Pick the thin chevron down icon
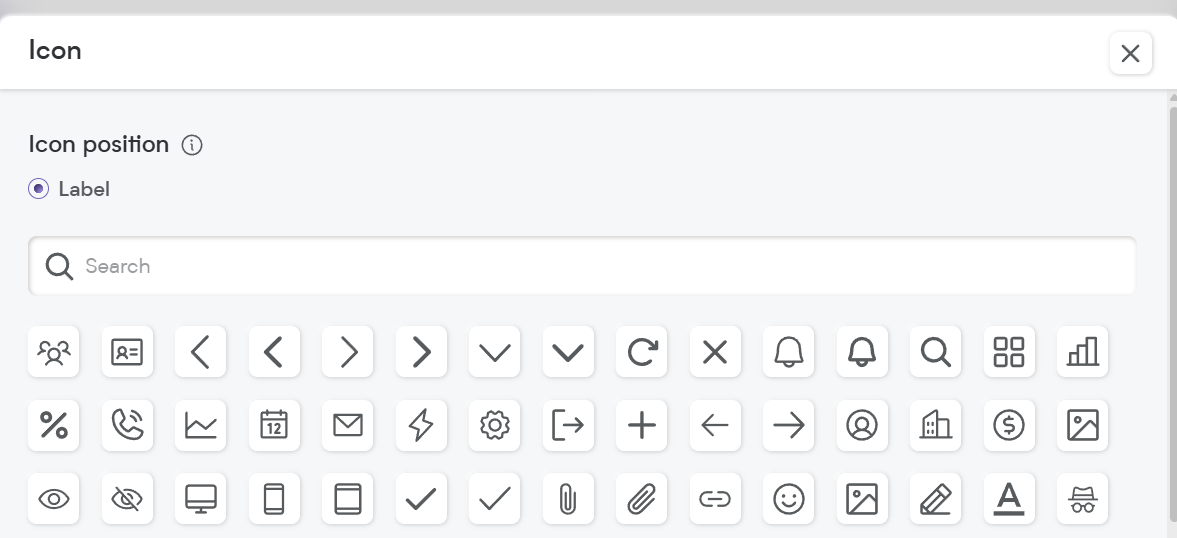Image resolution: width=1177 pixels, height=538 pixels. (x=495, y=351)
